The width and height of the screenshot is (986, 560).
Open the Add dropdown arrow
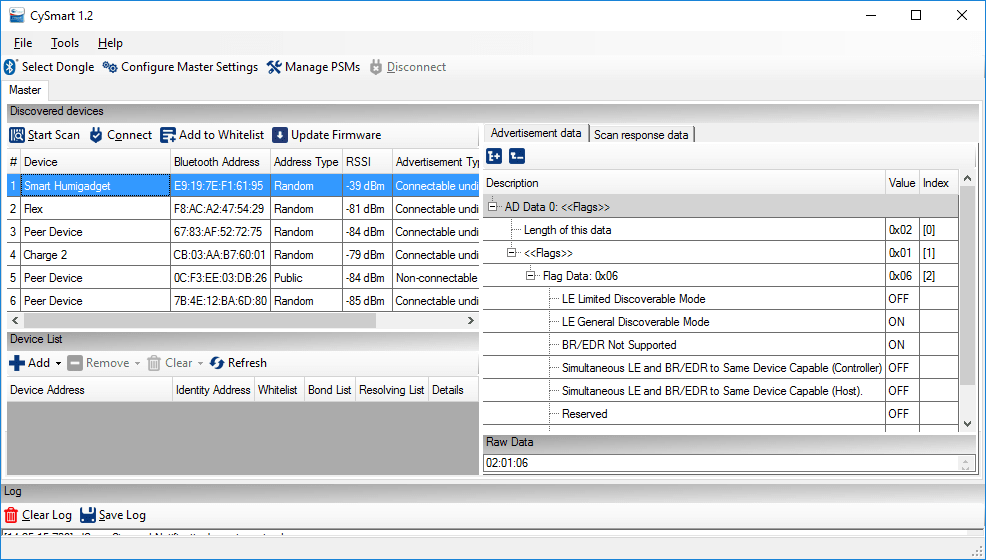[x=58, y=364]
